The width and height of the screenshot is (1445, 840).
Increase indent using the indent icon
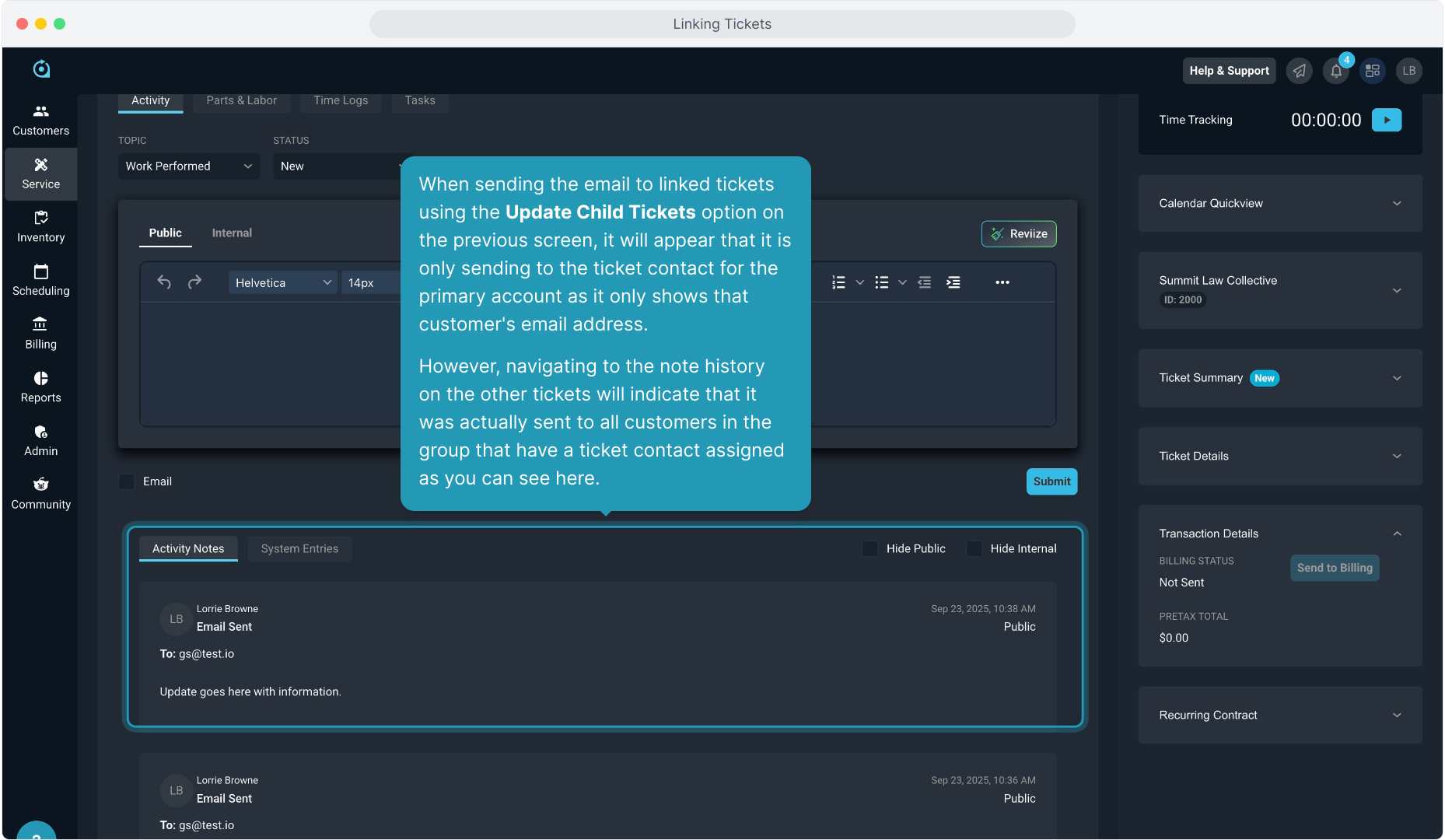(953, 282)
